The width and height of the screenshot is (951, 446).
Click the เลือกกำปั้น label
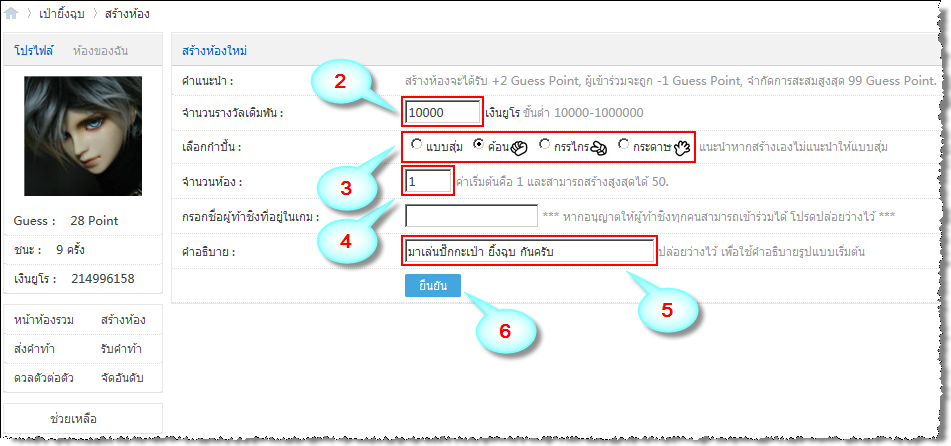tap(211, 147)
